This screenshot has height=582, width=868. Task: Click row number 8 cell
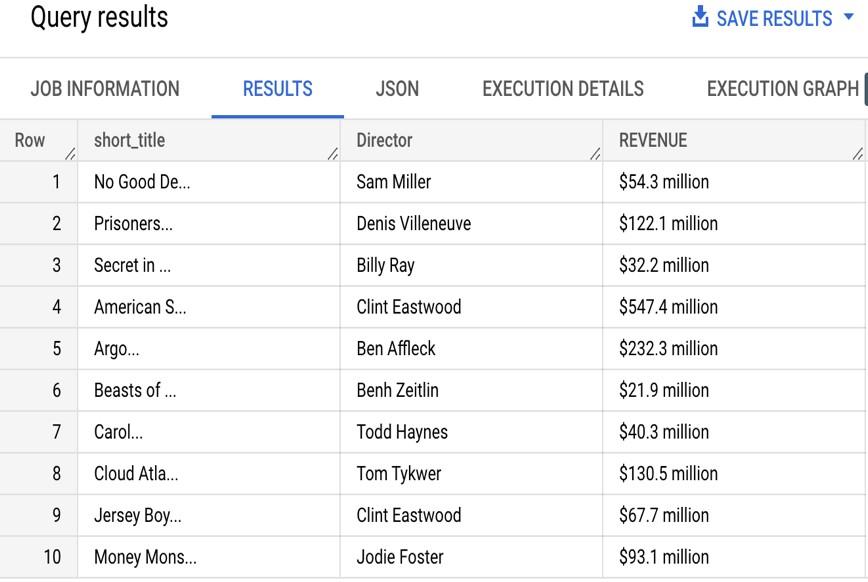39,473
